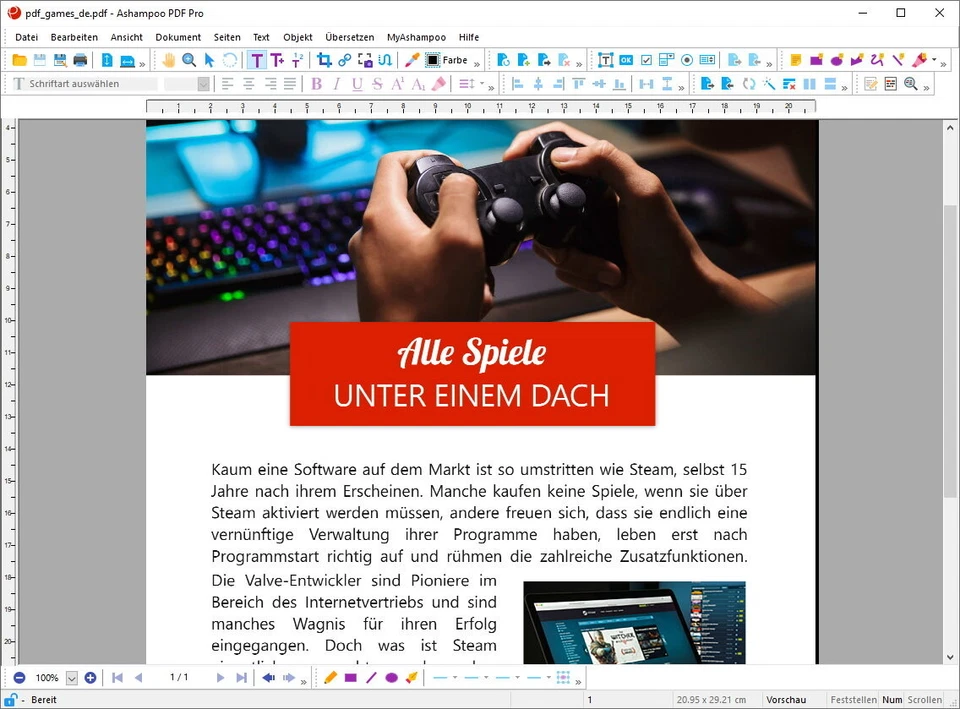
Task: Open the Dokument menu
Action: point(178,37)
